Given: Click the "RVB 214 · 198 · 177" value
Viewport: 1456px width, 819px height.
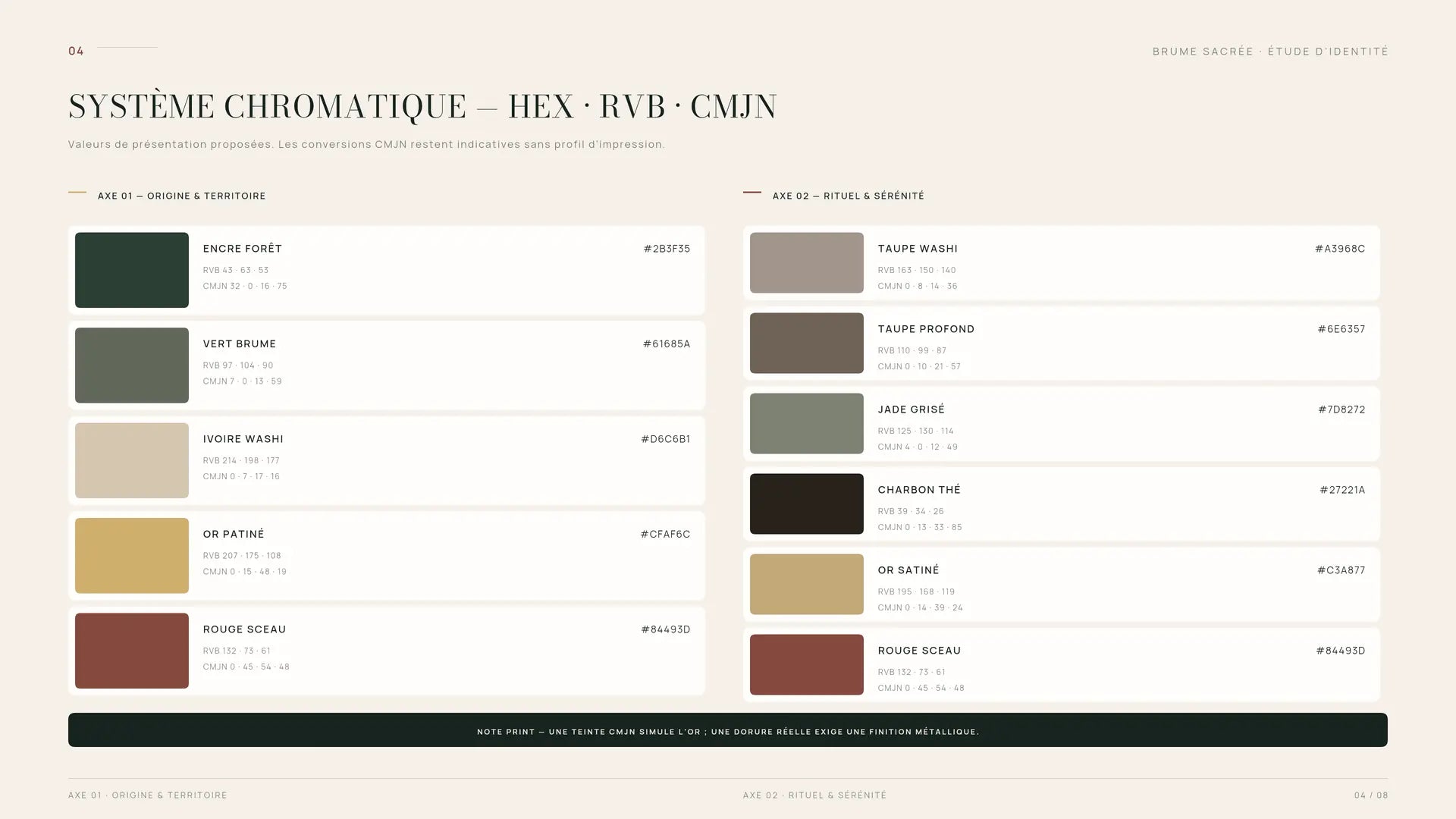Looking at the screenshot, I should click(241, 460).
